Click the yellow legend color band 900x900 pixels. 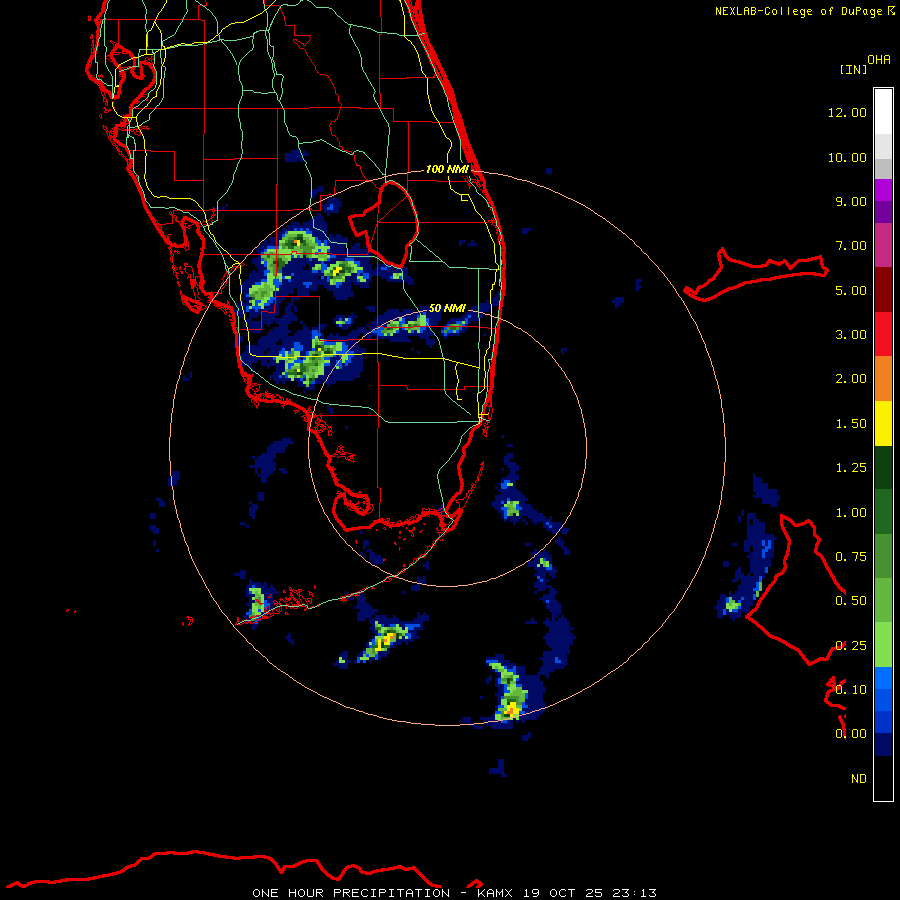point(883,423)
